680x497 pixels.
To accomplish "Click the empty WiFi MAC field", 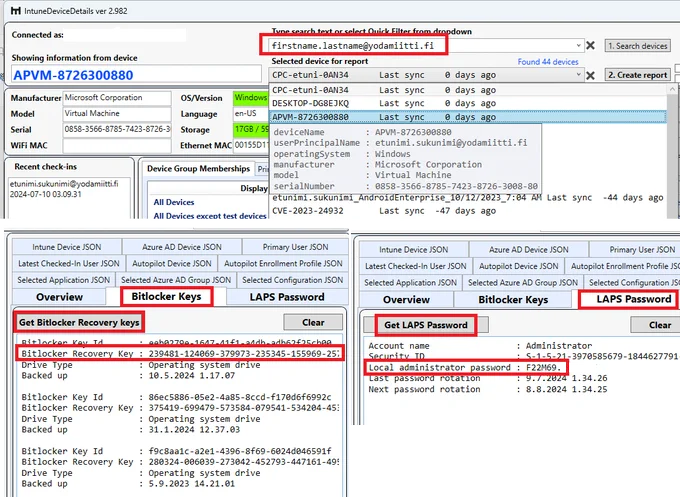I will [117, 145].
